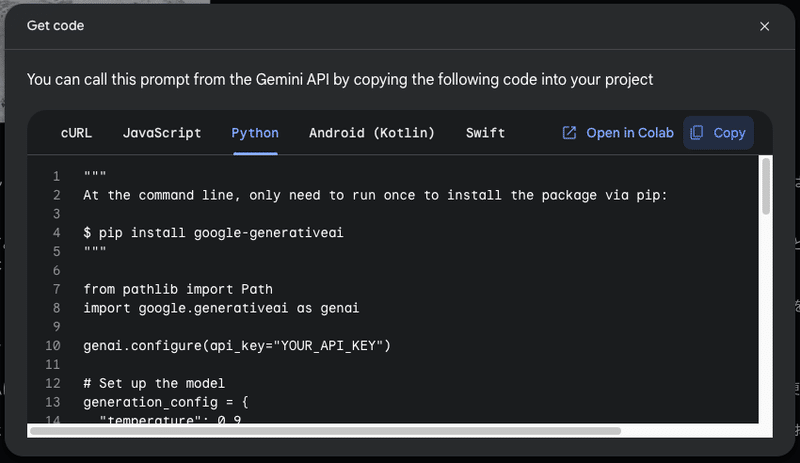Screen dimensions: 800x463
Task: Click the Open in Colab link
Action: point(617,133)
